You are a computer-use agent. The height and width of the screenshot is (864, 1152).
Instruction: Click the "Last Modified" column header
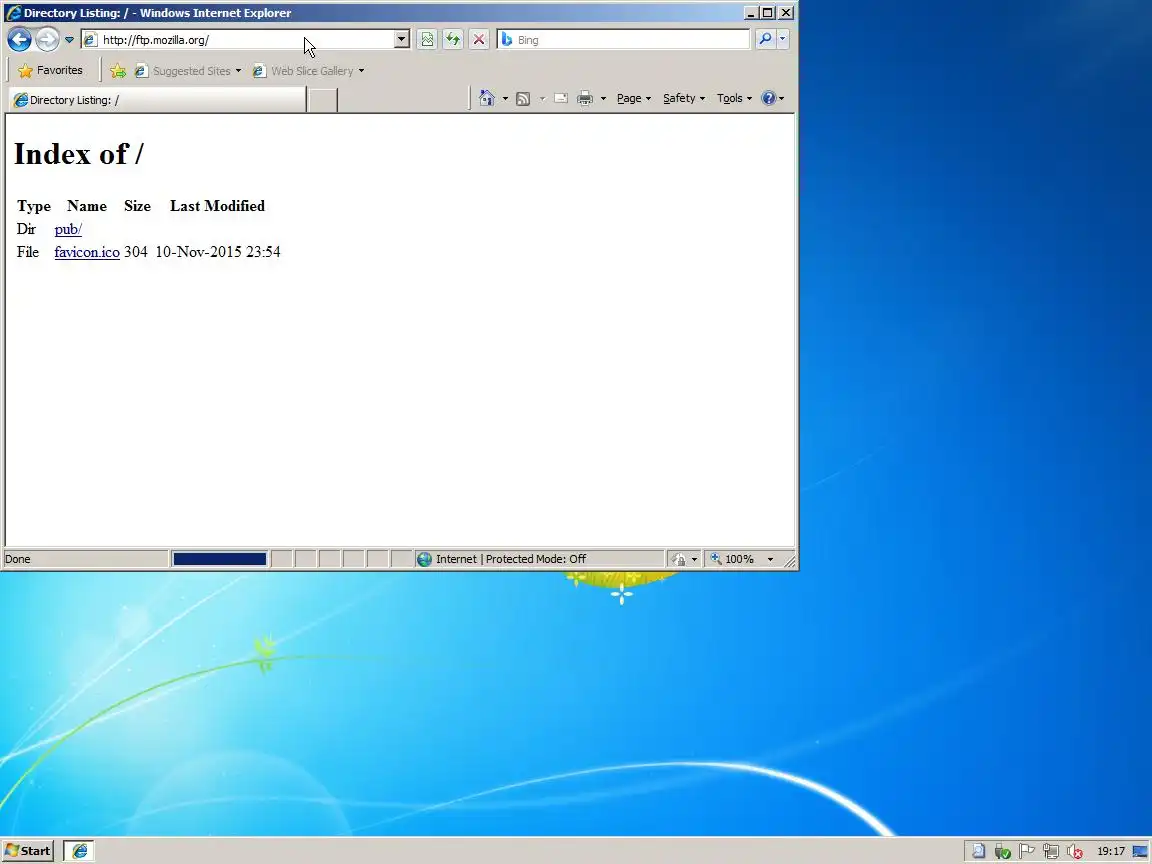(x=217, y=206)
